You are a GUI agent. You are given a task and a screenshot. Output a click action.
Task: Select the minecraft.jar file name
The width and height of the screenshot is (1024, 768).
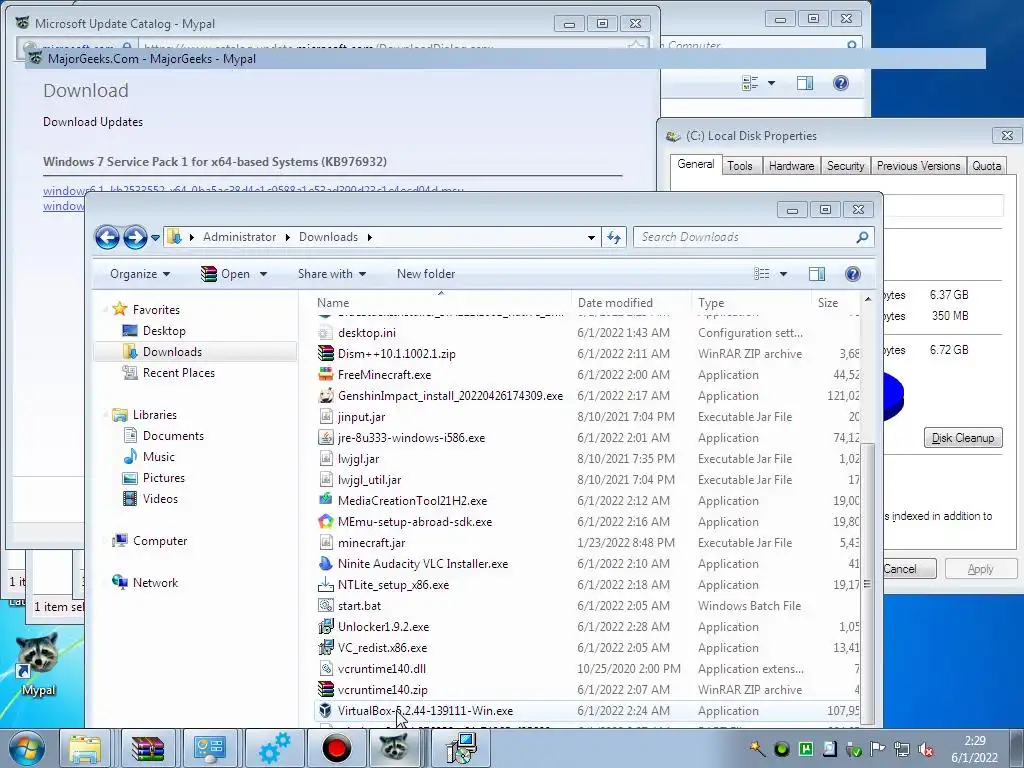pos(372,543)
